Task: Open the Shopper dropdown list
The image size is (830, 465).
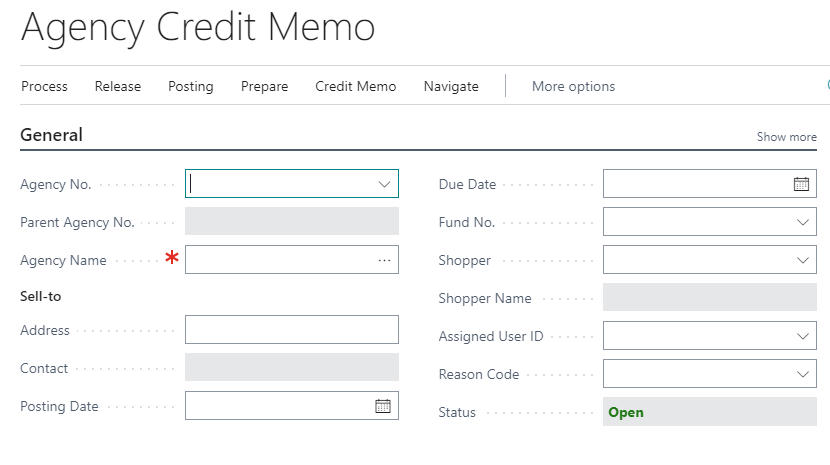Action: pyautogui.click(x=802, y=260)
